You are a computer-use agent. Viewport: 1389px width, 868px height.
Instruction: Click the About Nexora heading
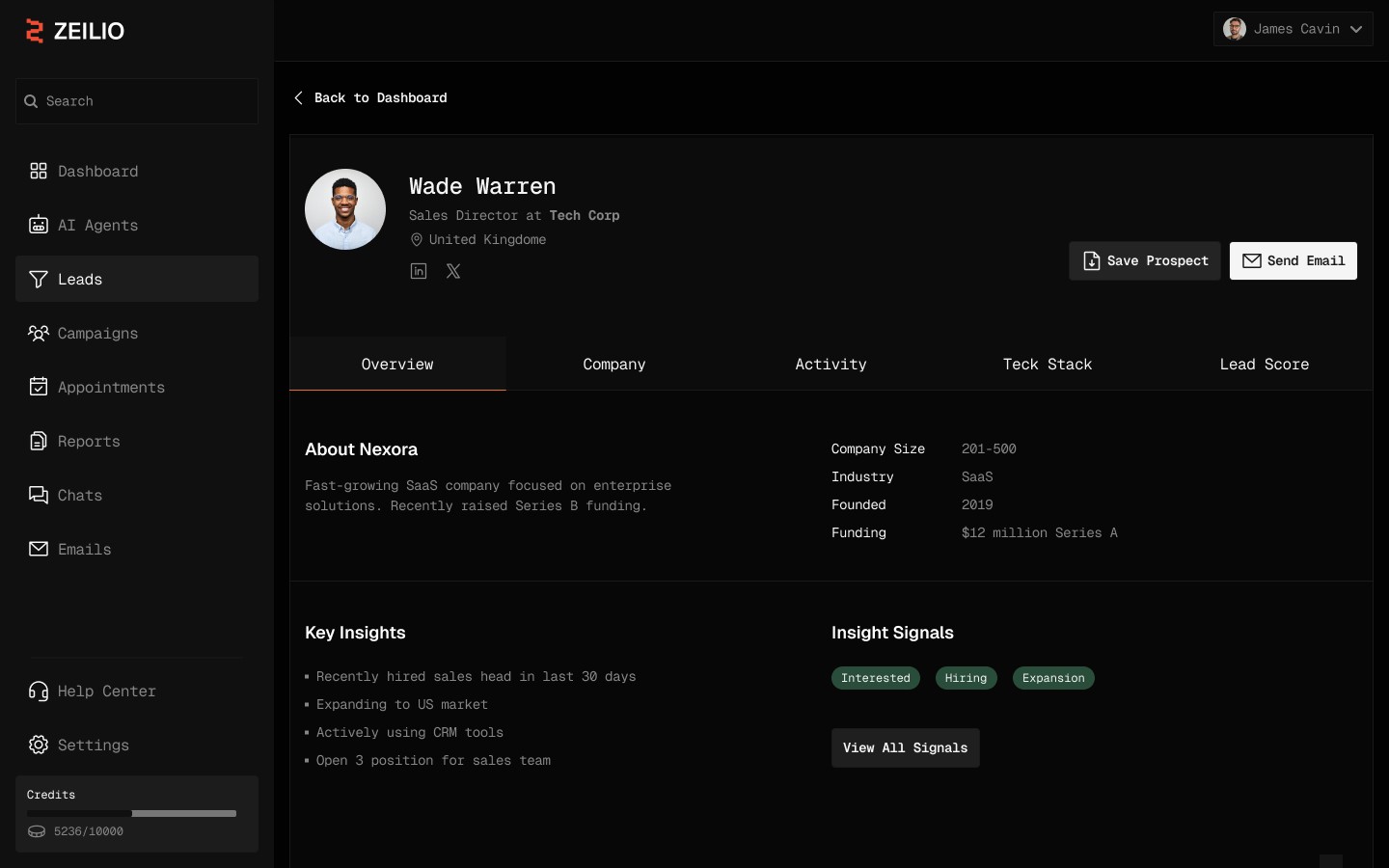362,449
